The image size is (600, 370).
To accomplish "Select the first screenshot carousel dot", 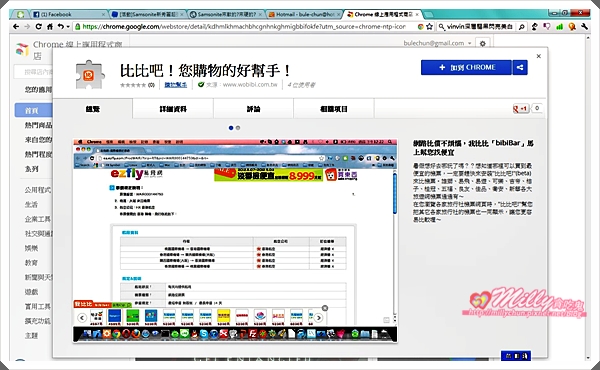I will tap(231, 128).
